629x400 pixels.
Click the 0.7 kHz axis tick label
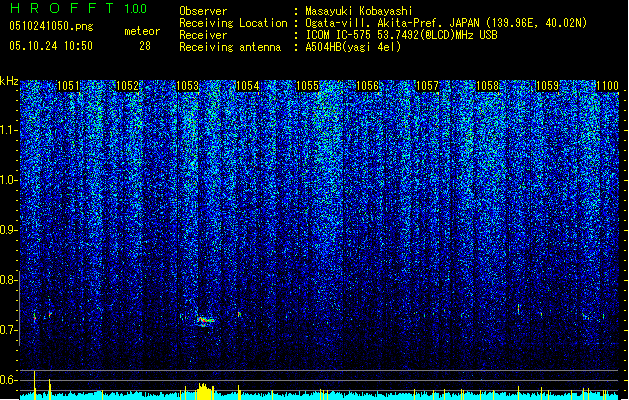point(7,330)
